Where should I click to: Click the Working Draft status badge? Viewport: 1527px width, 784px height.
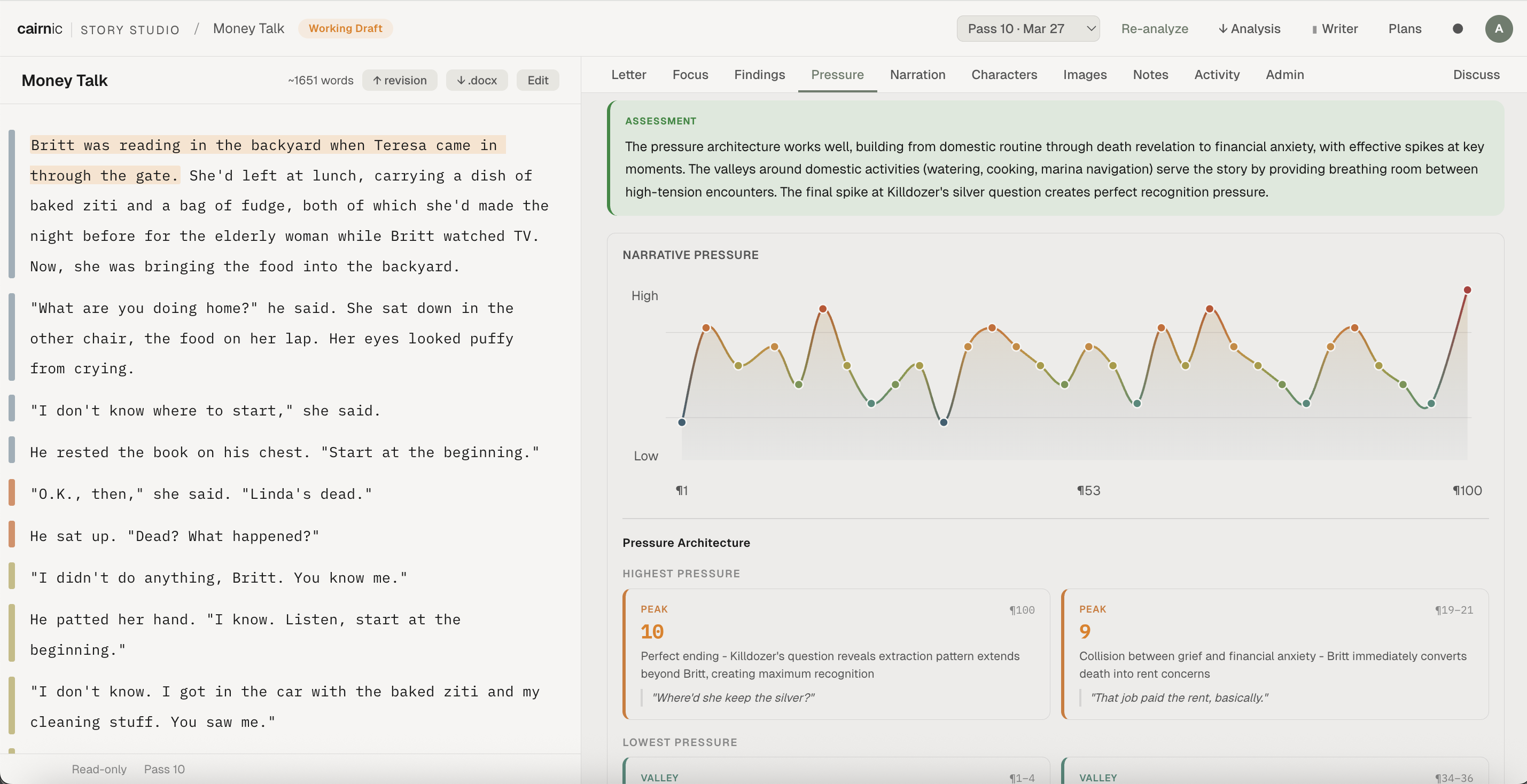(345, 28)
